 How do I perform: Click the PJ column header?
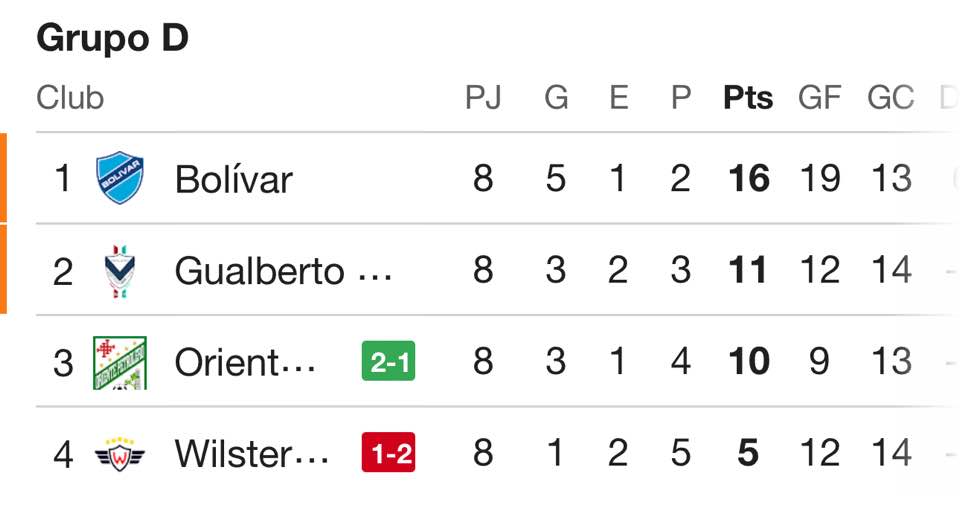coord(483,98)
